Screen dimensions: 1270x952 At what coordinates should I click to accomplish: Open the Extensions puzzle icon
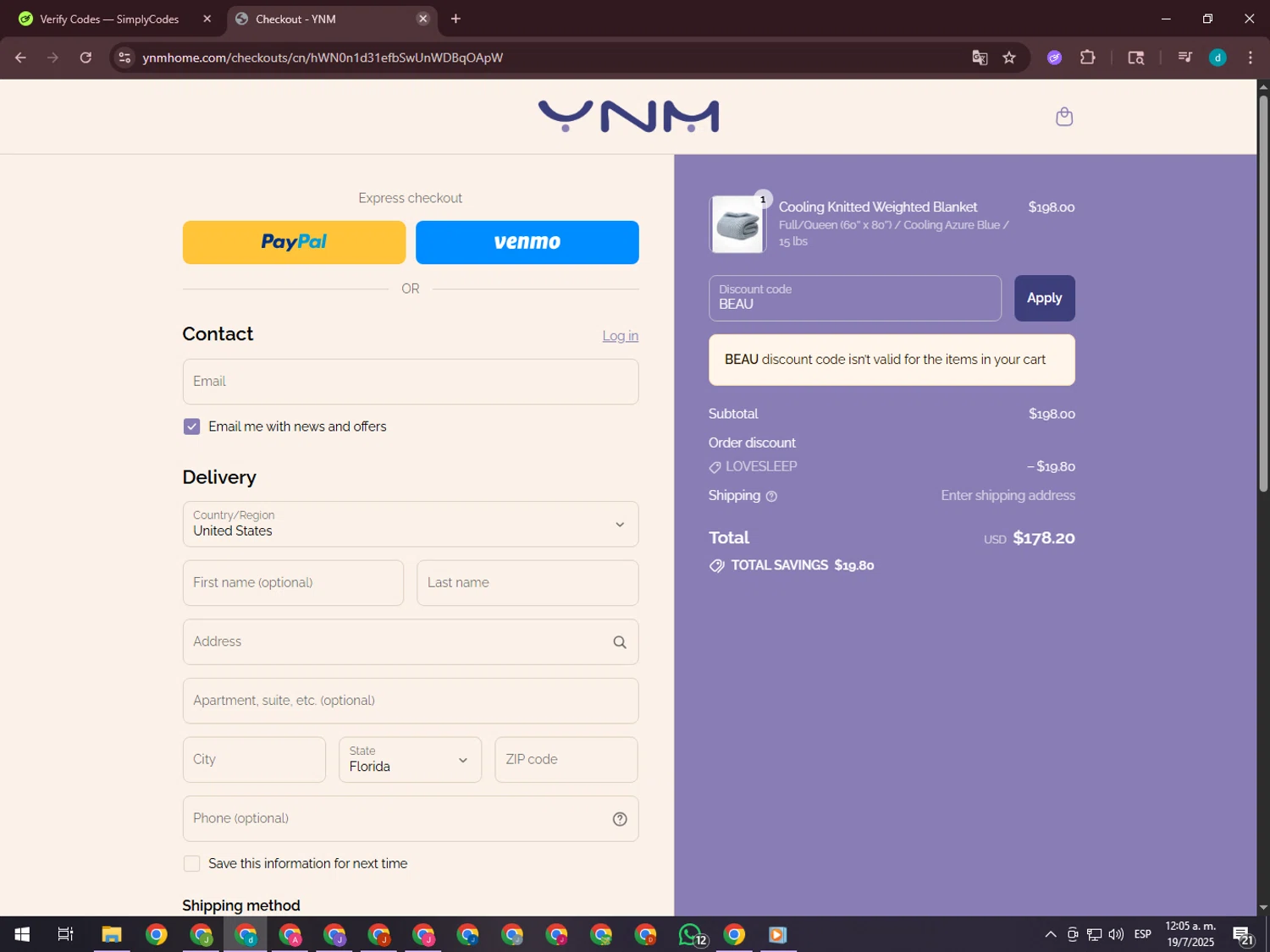coord(1088,58)
